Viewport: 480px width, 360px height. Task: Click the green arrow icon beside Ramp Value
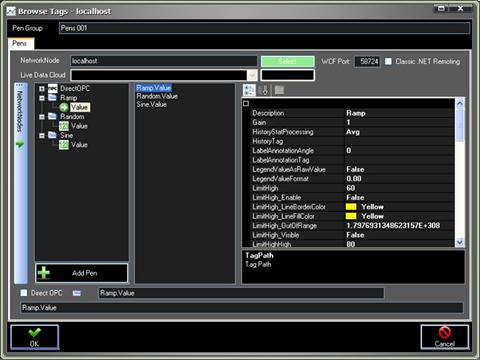tap(64, 107)
